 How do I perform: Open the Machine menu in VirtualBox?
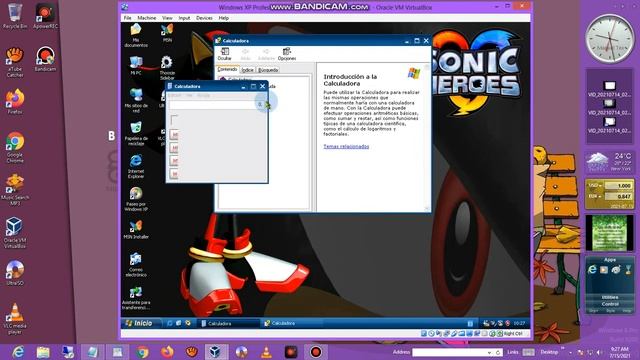point(147,18)
